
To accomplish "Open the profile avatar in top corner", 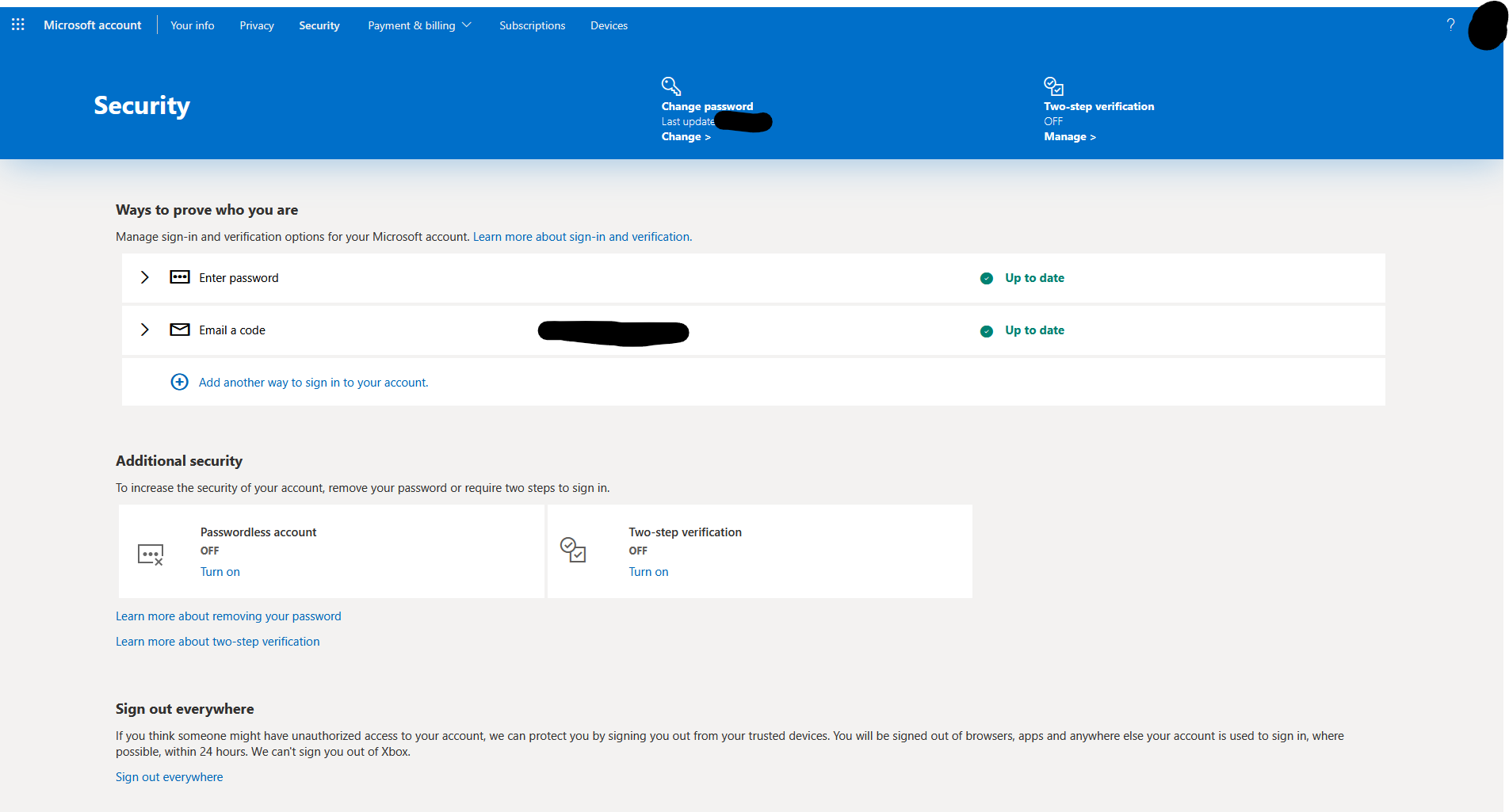I will click(x=1488, y=25).
